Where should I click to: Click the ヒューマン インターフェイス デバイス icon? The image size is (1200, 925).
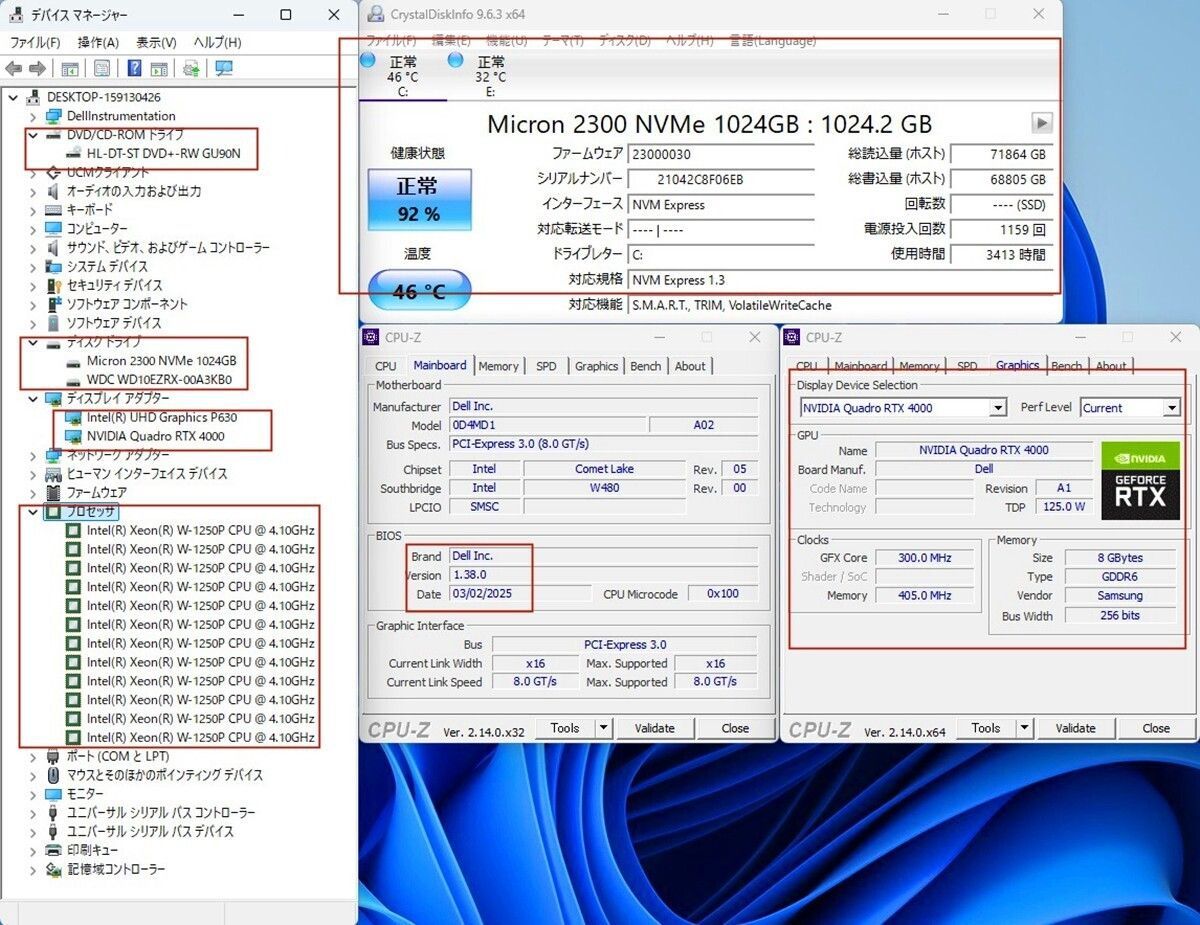coord(54,474)
